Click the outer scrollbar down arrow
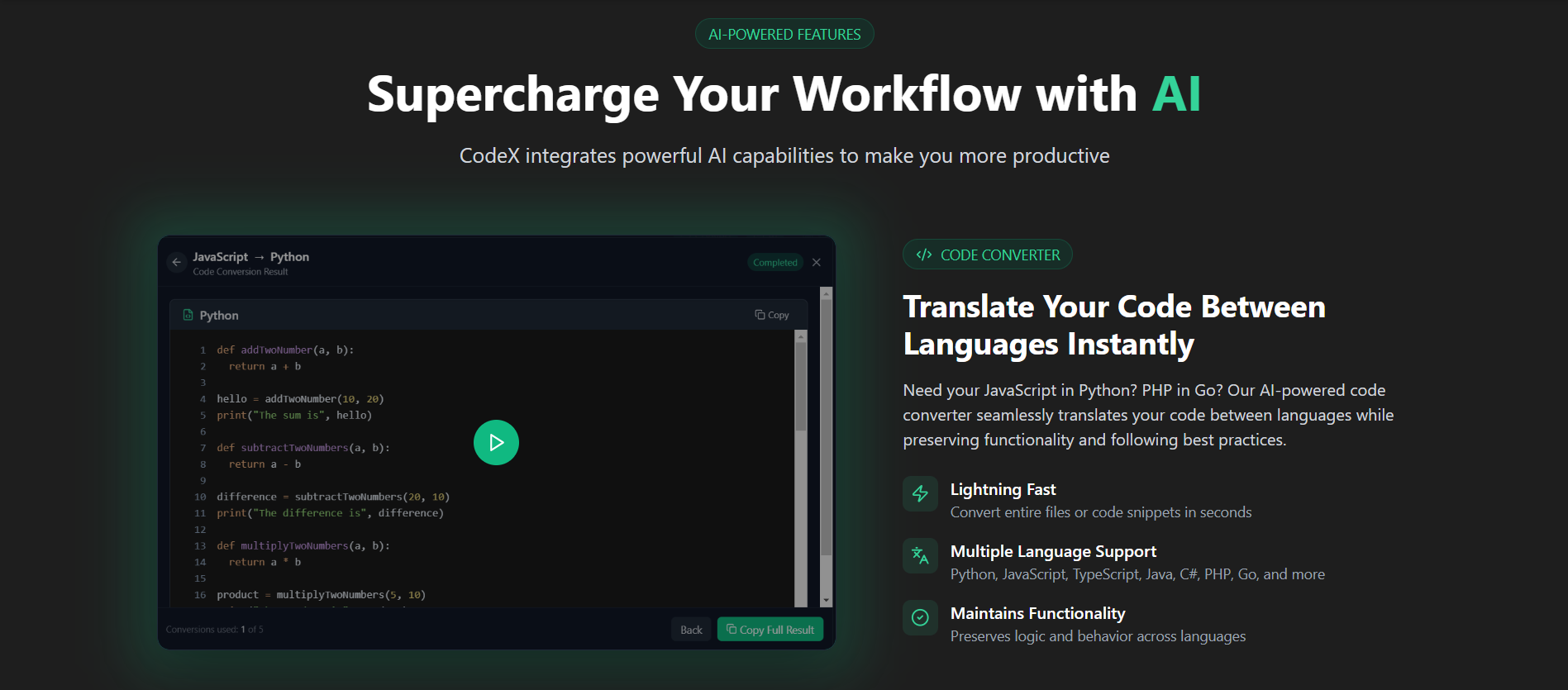The image size is (1568, 690). [826, 601]
